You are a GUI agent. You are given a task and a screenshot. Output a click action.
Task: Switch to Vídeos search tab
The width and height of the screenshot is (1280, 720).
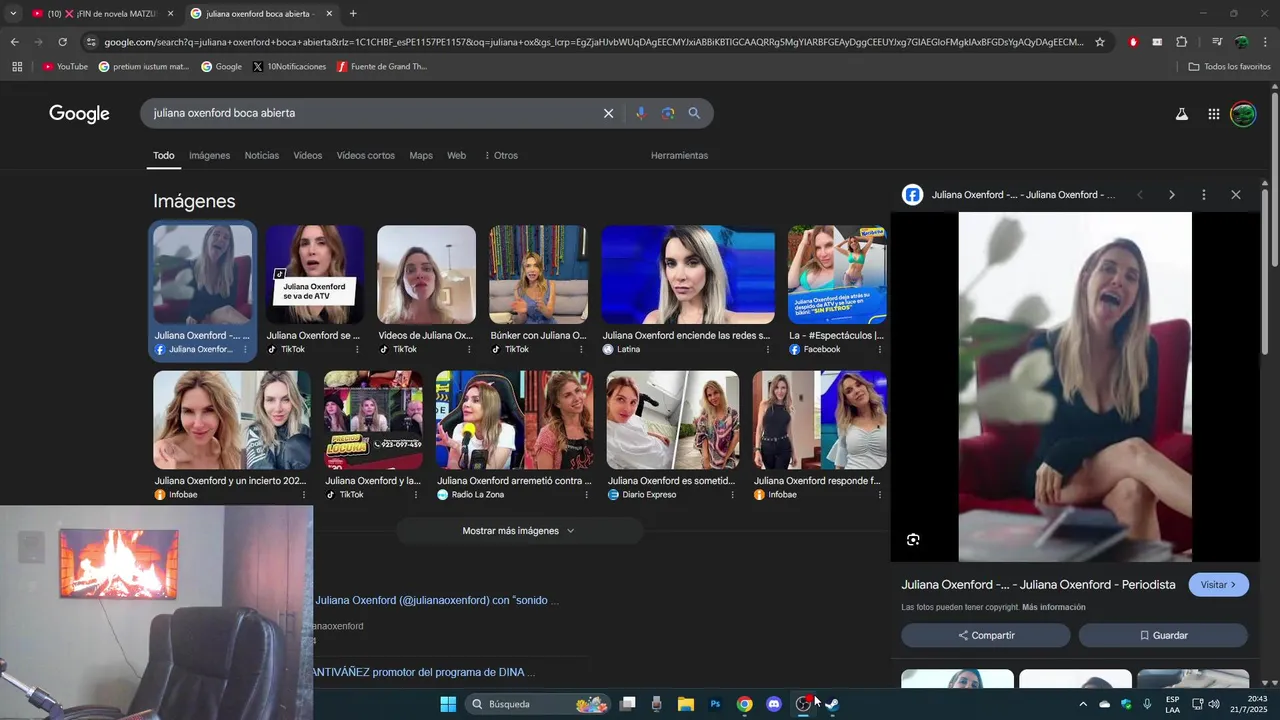click(x=308, y=156)
